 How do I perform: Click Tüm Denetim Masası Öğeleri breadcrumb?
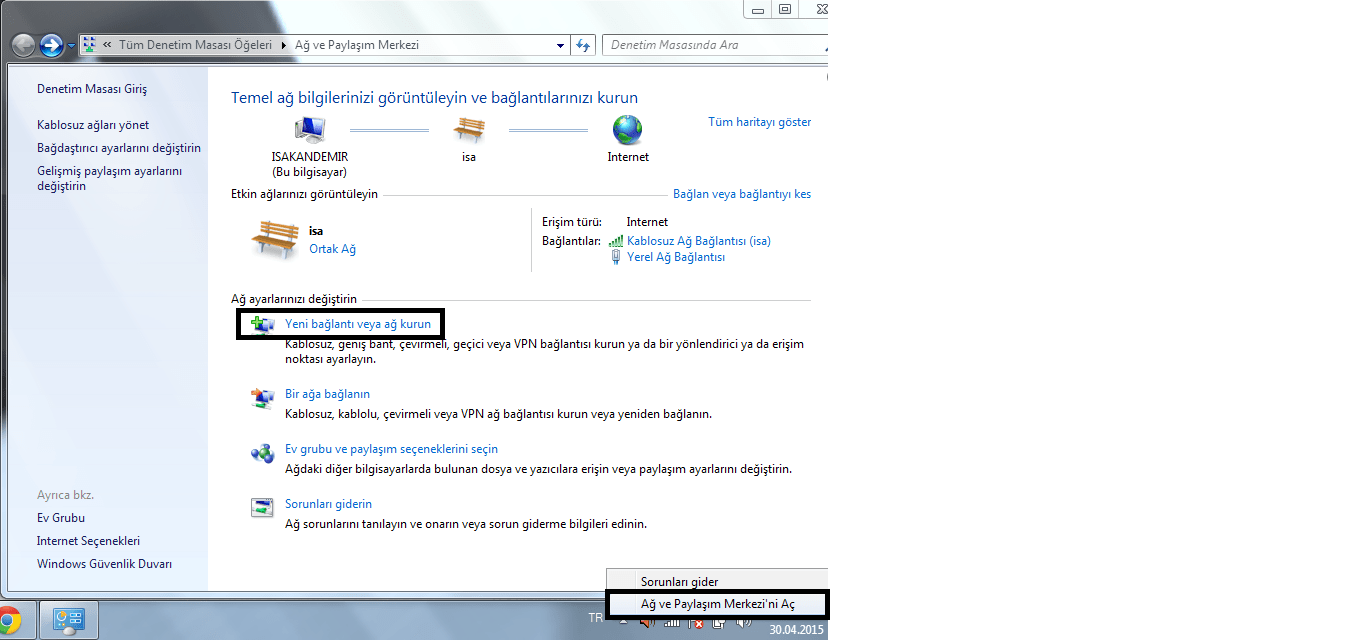(195, 45)
